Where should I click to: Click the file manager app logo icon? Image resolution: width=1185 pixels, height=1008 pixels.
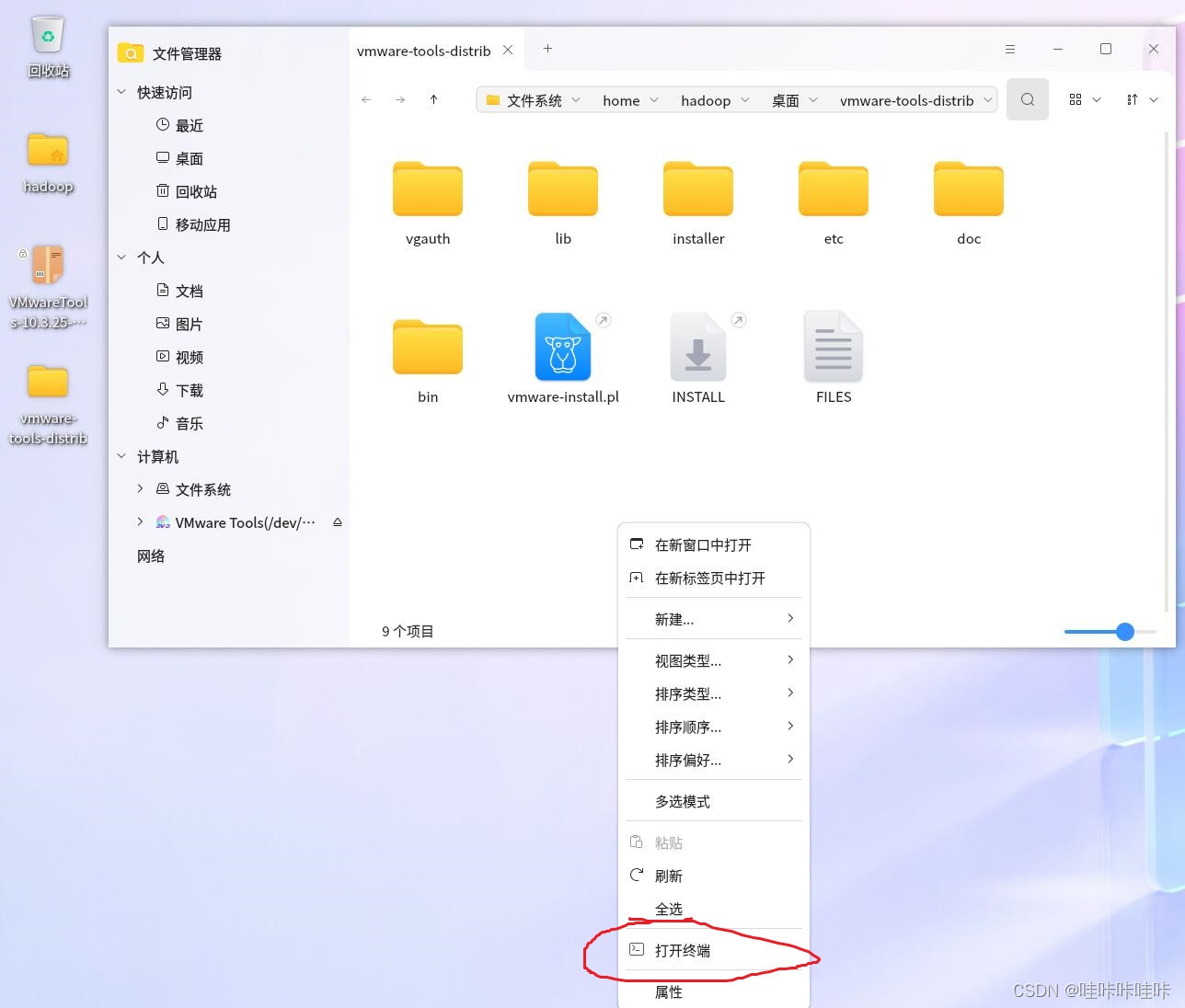pyautogui.click(x=131, y=53)
